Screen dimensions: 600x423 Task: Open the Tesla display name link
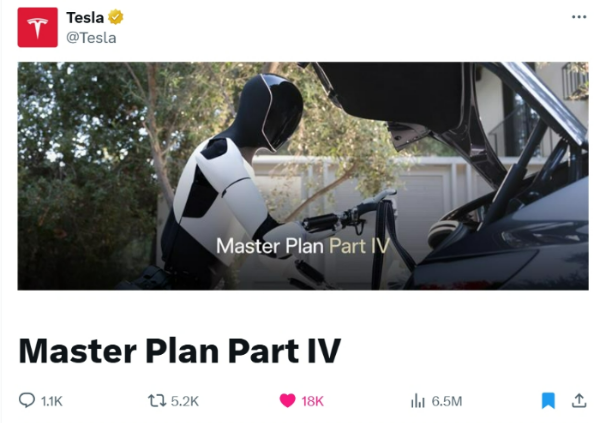click(x=85, y=18)
